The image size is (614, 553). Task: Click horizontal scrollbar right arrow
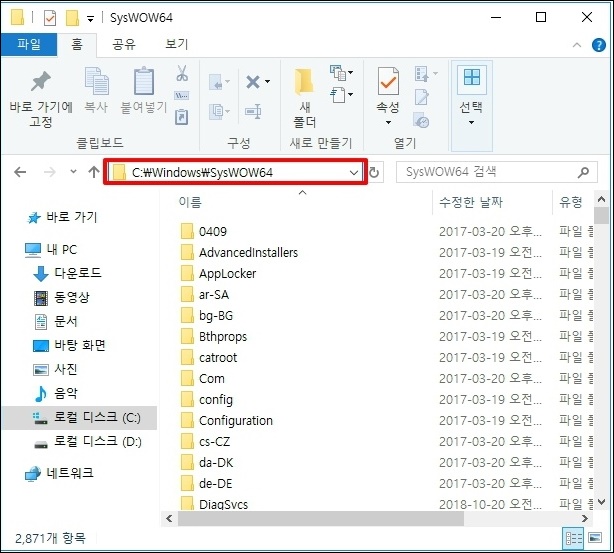tap(585, 519)
